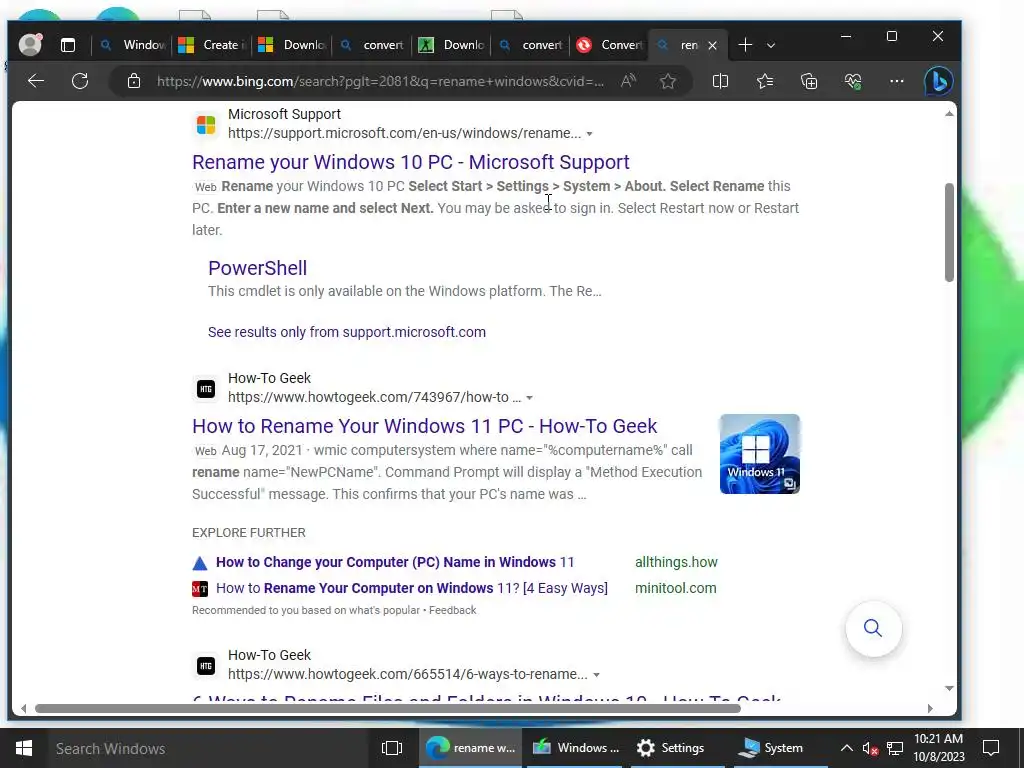Add this page to favorites with star icon
The height and width of the screenshot is (768, 1024).
[x=667, y=81]
